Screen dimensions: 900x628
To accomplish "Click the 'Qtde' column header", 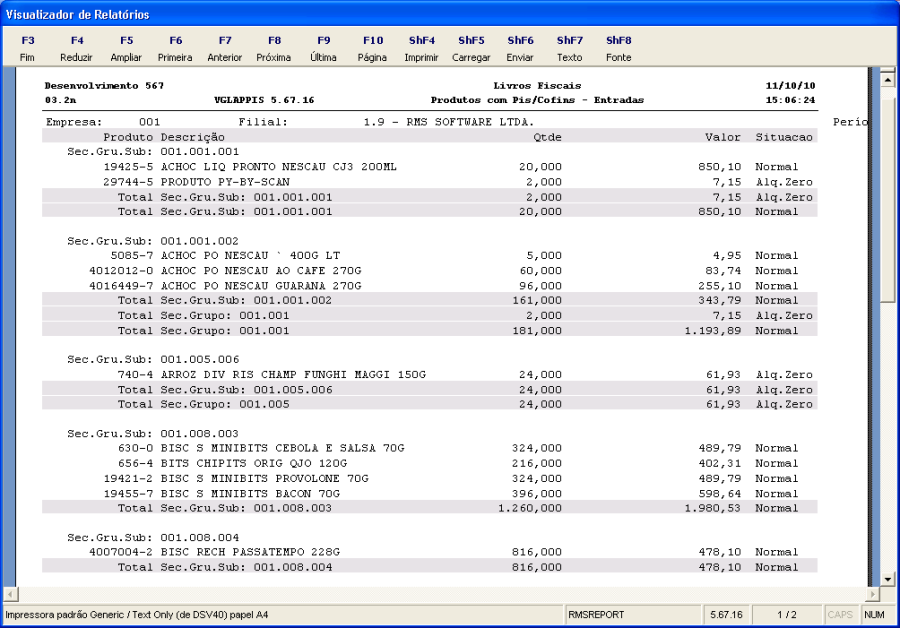I will pyautogui.click(x=547, y=137).
